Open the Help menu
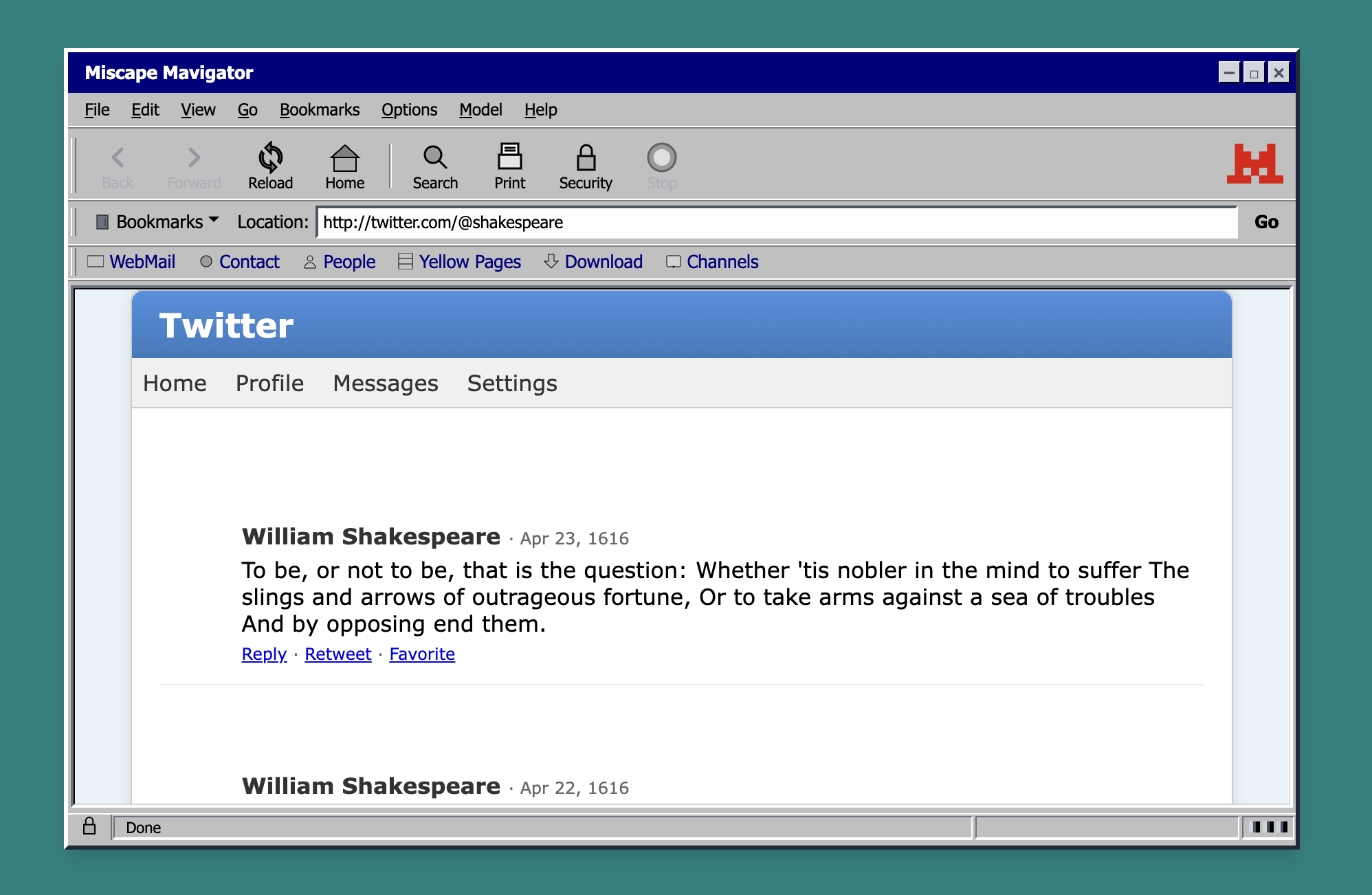The height and width of the screenshot is (895, 1372). point(540,110)
